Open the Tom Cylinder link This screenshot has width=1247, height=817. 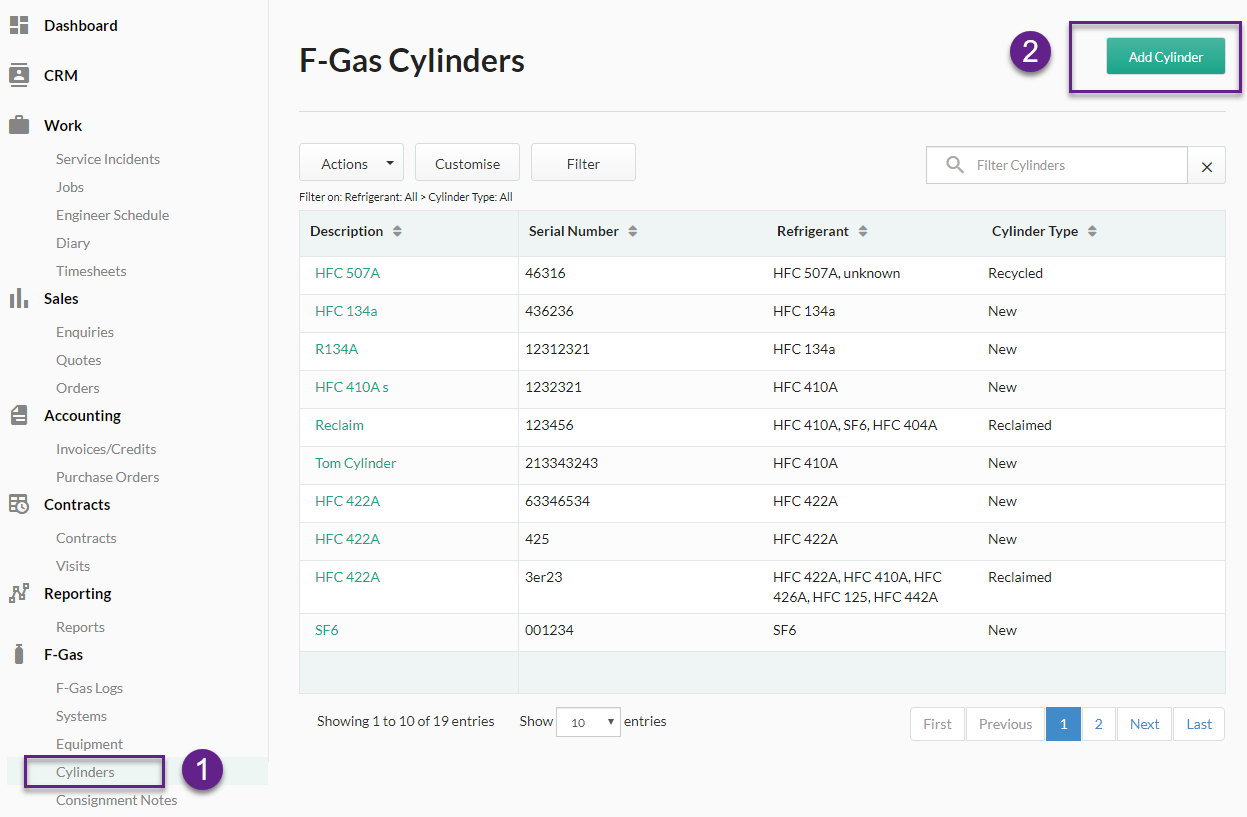(355, 463)
